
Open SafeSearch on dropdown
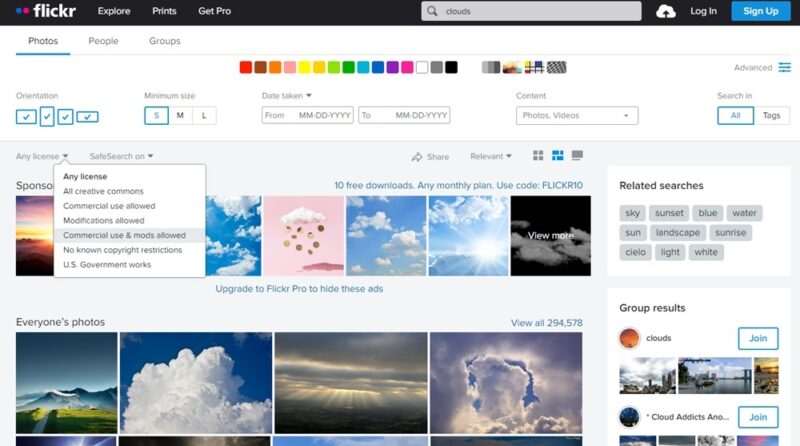(x=121, y=156)
